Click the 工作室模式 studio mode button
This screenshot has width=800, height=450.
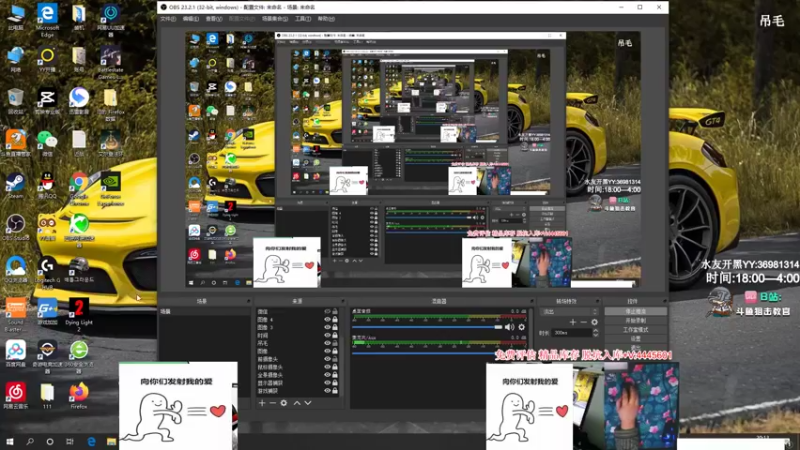[635, 330]
